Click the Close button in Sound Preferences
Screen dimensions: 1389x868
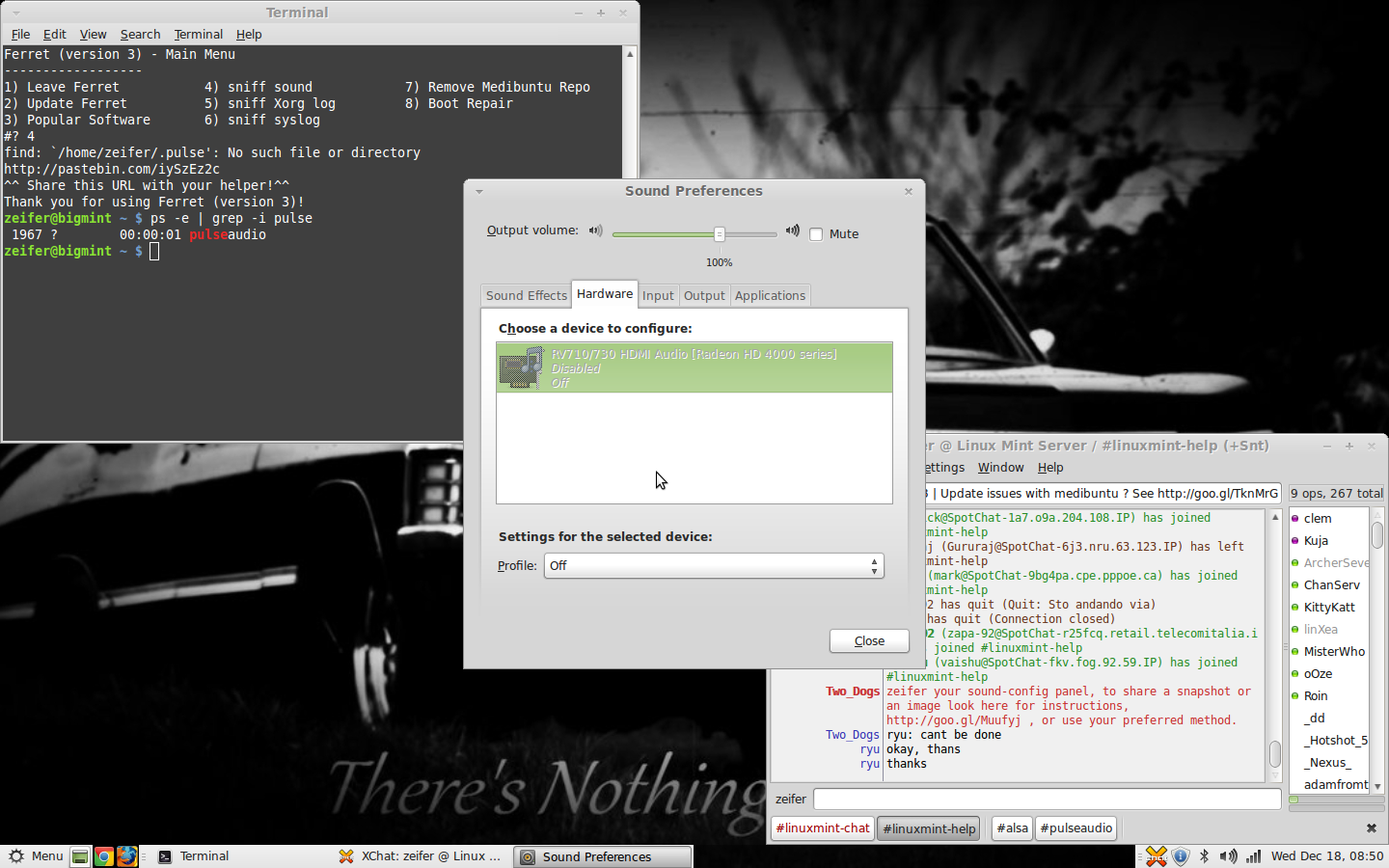tap(869, 640)
